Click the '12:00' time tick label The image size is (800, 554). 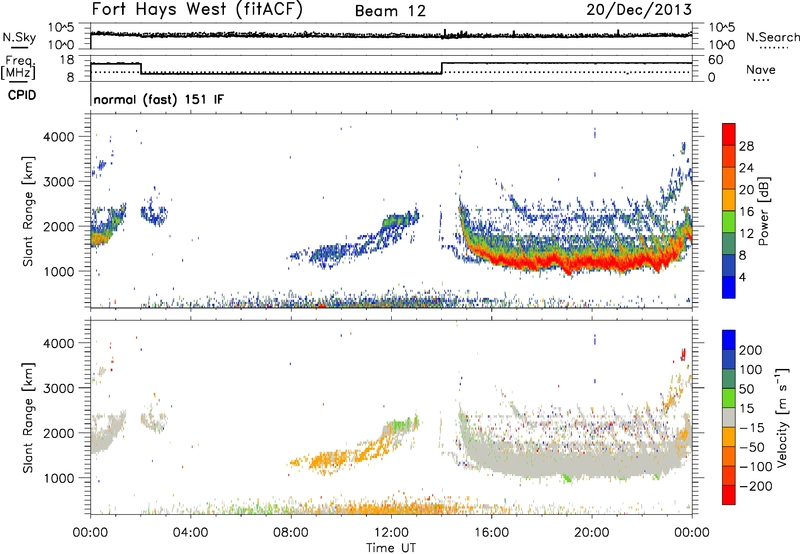(391, 532)
